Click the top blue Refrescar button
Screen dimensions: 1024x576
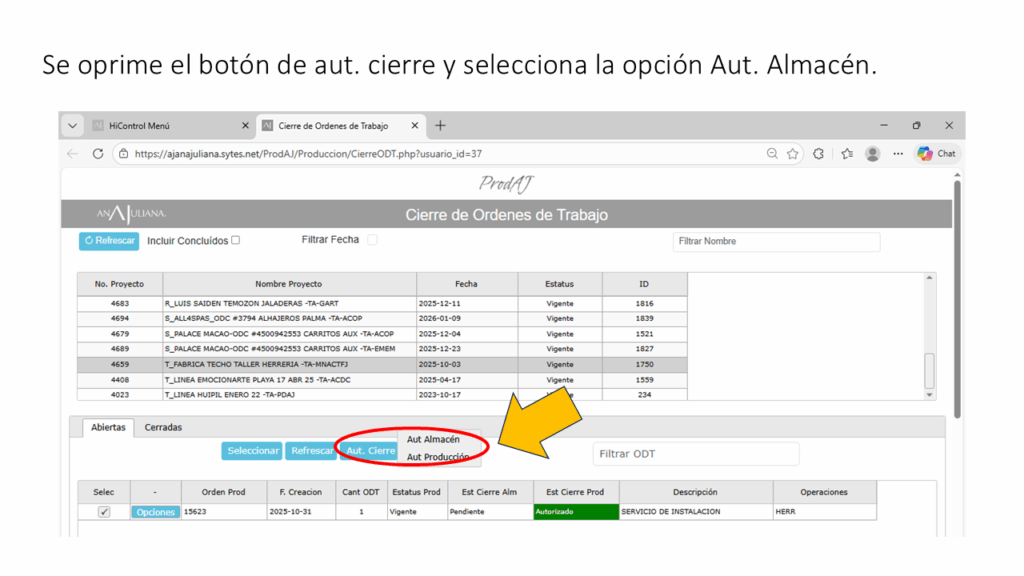click(x=109, y=241)
